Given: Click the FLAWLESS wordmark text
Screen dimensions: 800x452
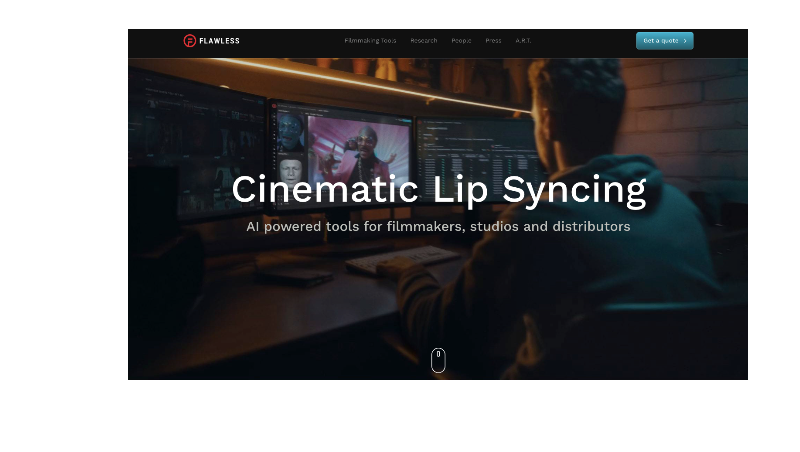Looking at the screenshot, I should (x=219, y=41).
